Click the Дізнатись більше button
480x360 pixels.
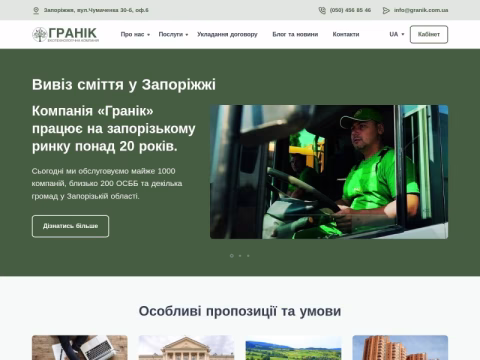point(70,226)
